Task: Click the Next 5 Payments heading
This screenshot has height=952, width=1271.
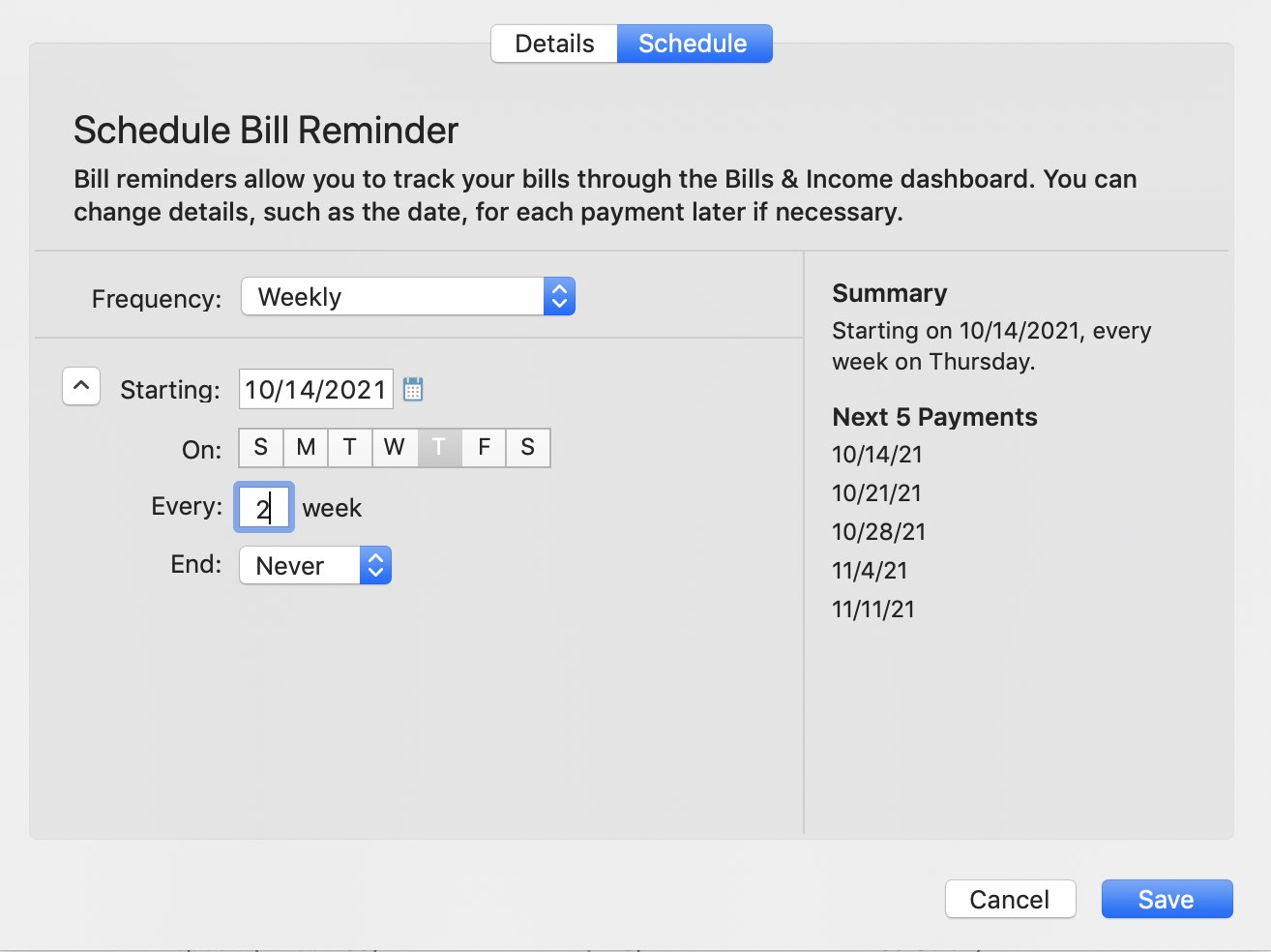Action: 934,417
